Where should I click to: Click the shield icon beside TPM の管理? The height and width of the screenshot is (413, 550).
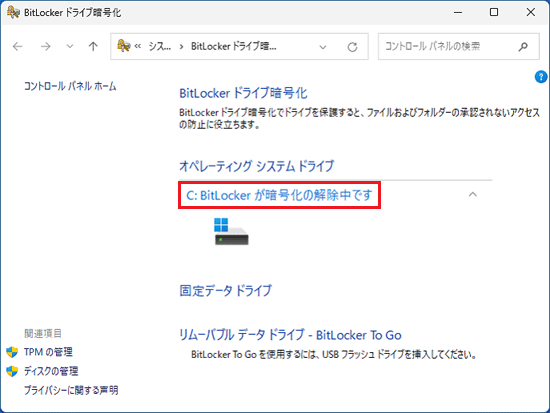12,352
